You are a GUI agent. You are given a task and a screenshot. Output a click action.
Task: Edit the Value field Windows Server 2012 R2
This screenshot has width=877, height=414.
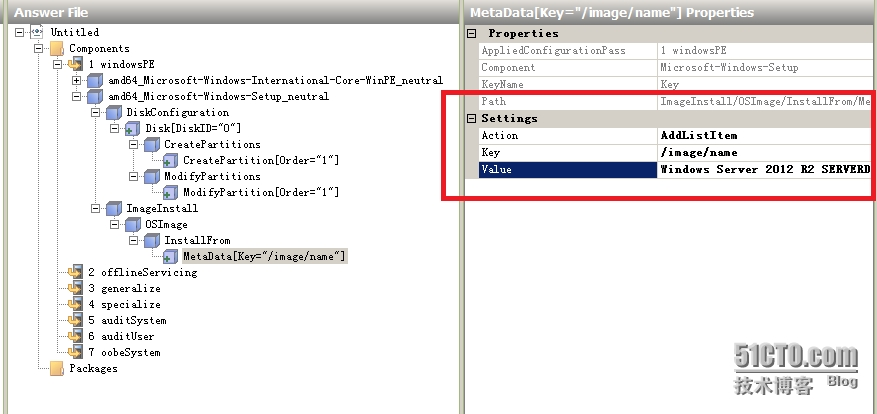tap(766, 170)
